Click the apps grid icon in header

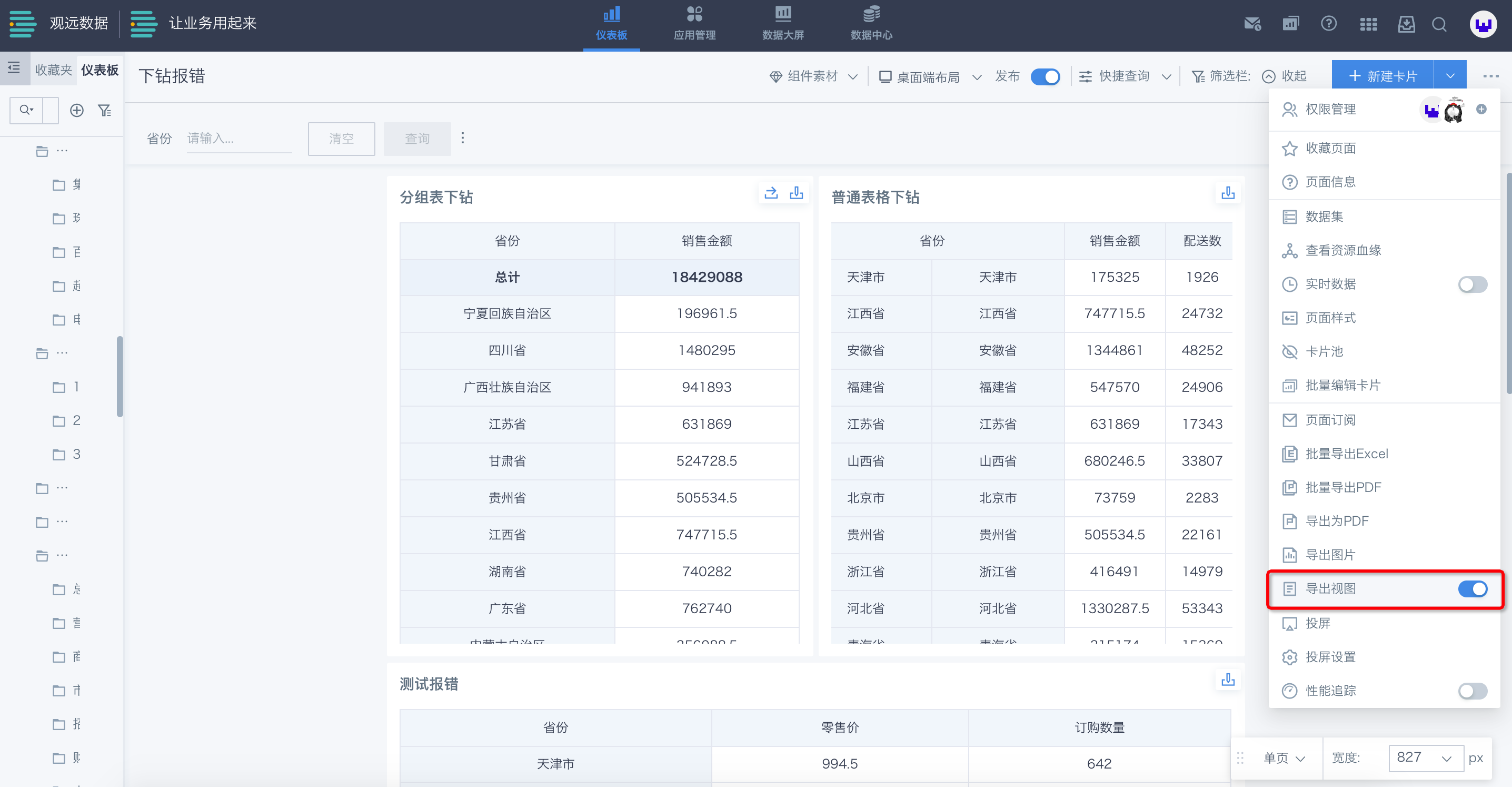(x=1368, y=25)
